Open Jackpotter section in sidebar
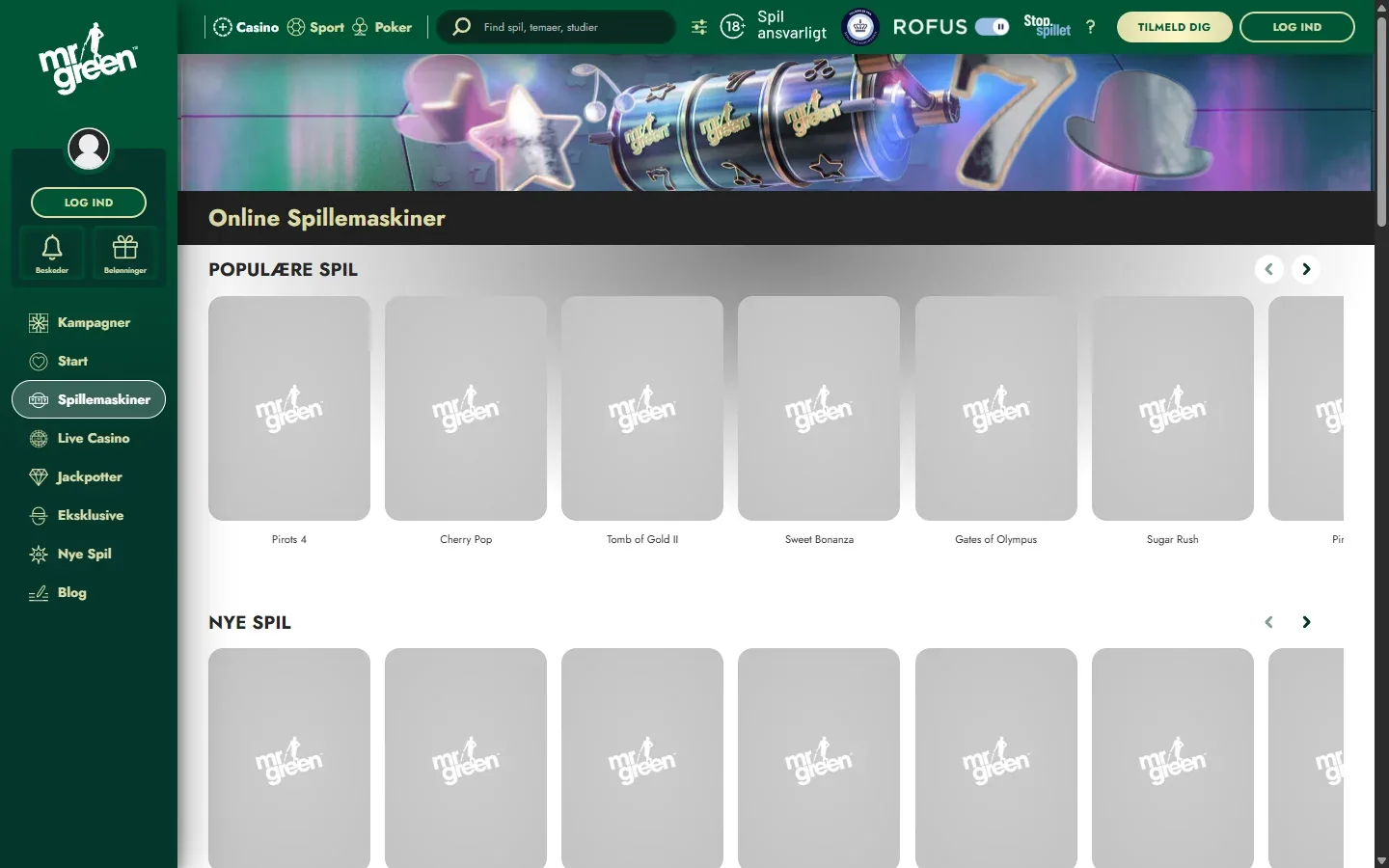The height and width of the screenshot is (868, 1389). coord(89,476)
